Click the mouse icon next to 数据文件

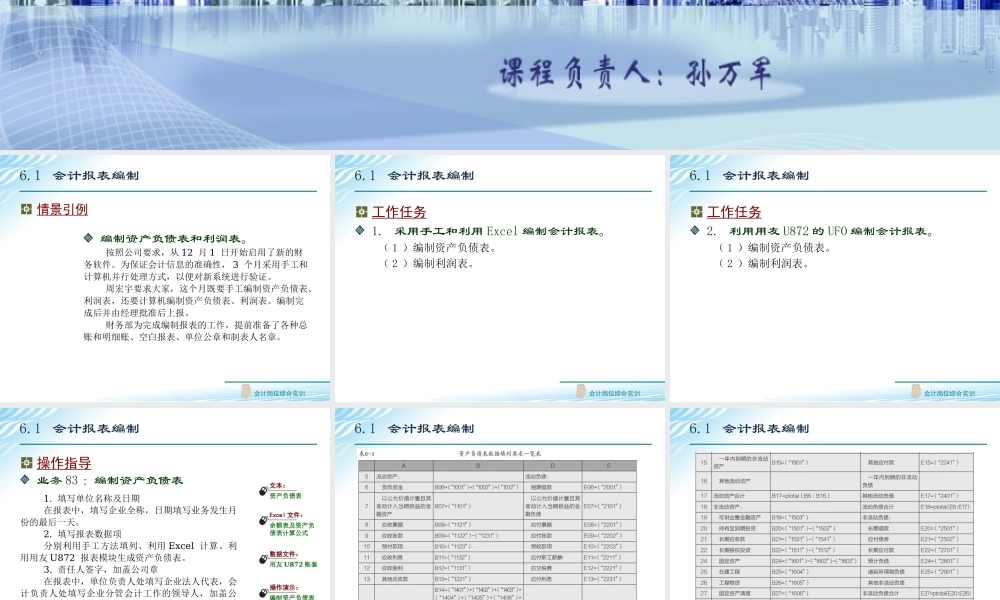pyautogui.click(x=263, y=559)
